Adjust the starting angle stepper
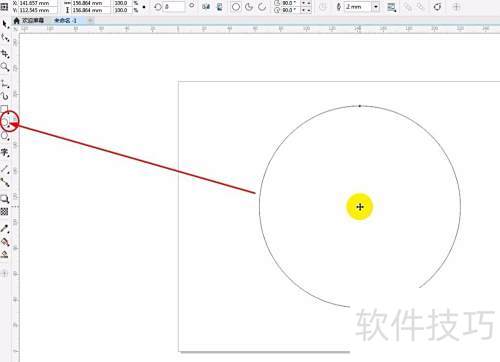Image resolution: width=500 pixels, height=362 pixels. 306,3
